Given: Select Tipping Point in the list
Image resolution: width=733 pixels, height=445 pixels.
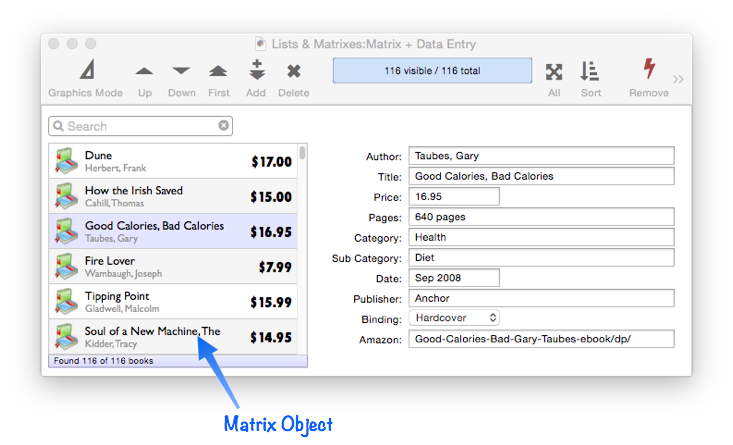Looking at the screenshot, I should pos(177,302).
